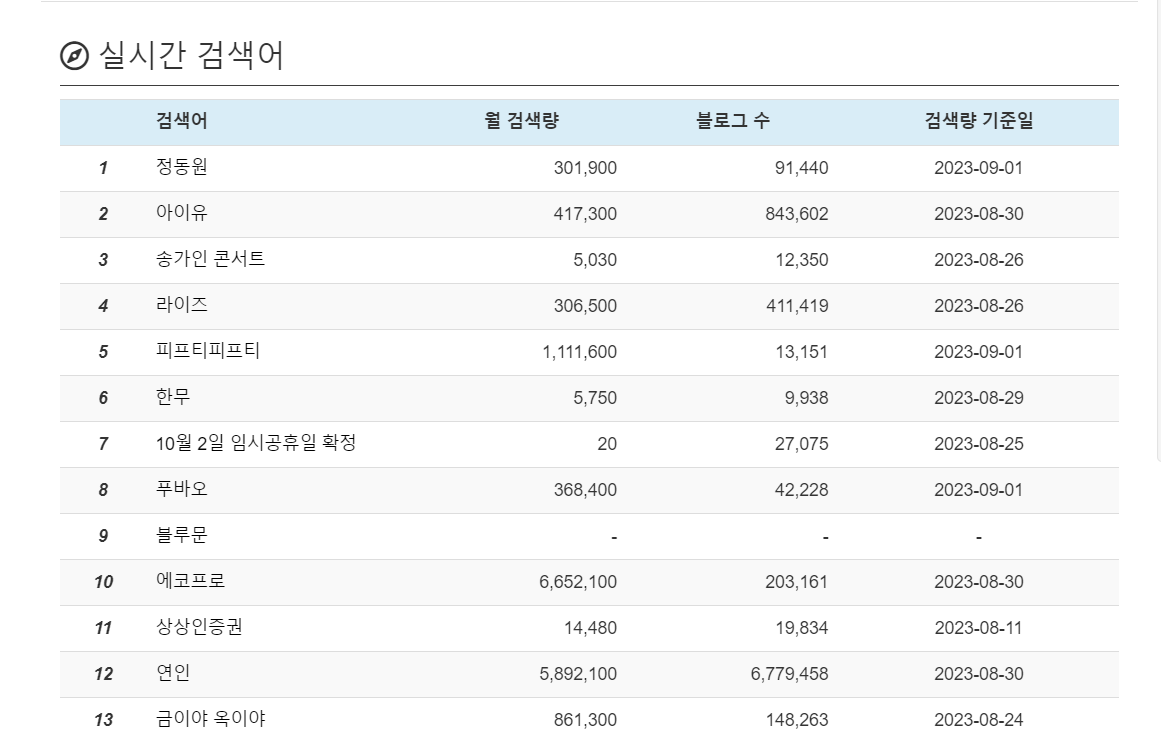Open the 정동원 search term entry

[182, 167]
